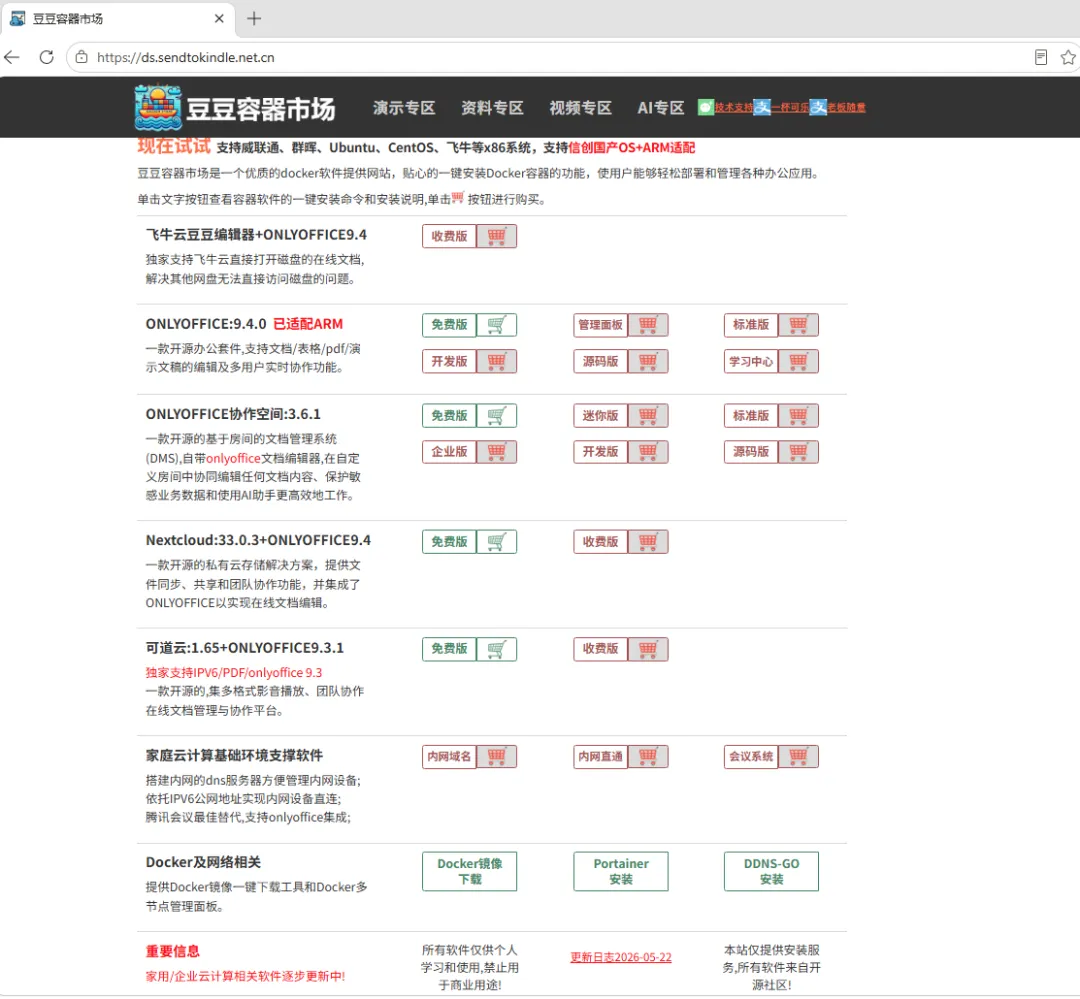Screen dimensions: 1080x999
Task: Select the 豆豆容器市场 browser tab
Action: click(117, 19)
